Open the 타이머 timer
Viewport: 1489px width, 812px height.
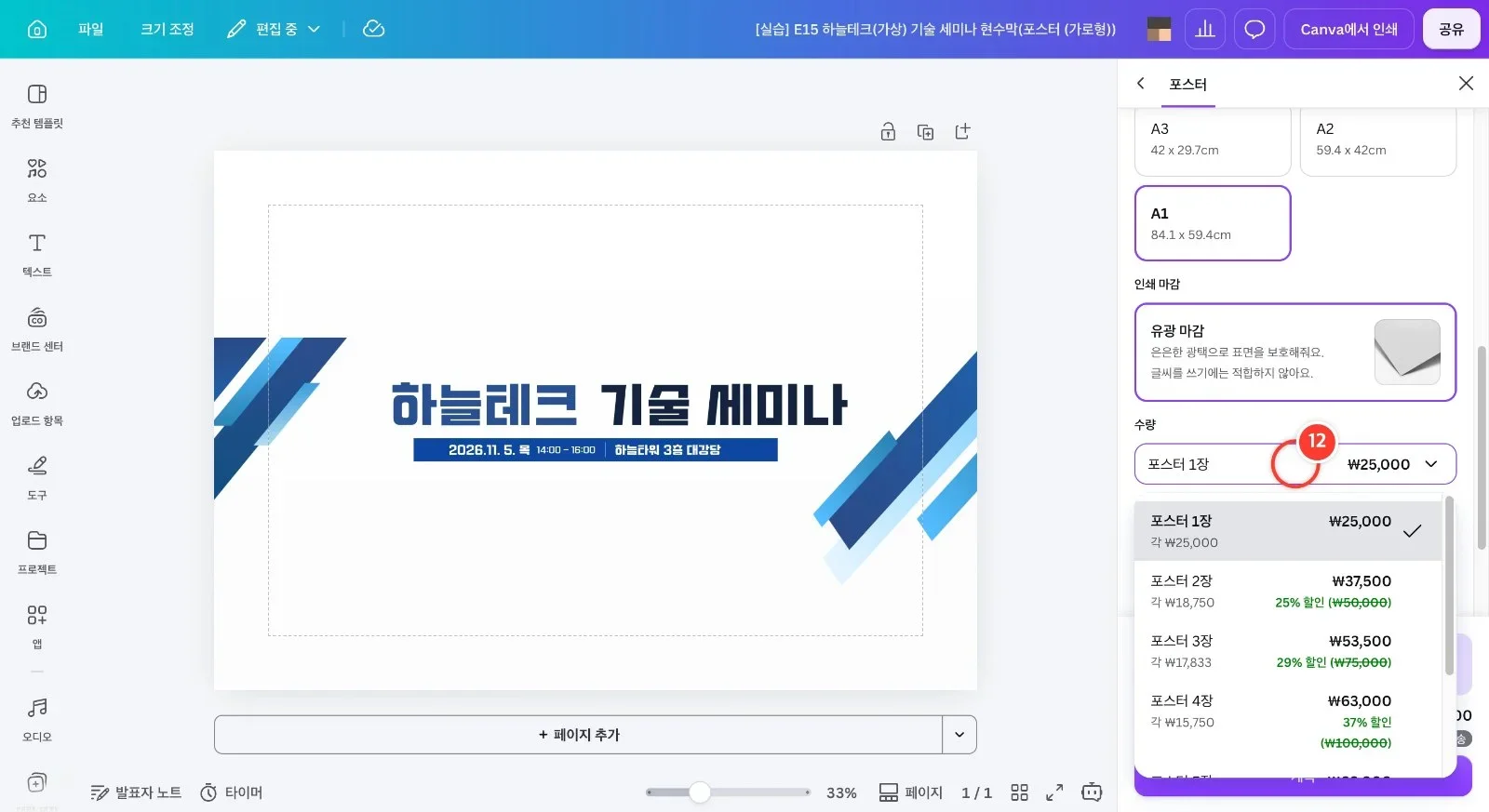click(x=232, y=792)
